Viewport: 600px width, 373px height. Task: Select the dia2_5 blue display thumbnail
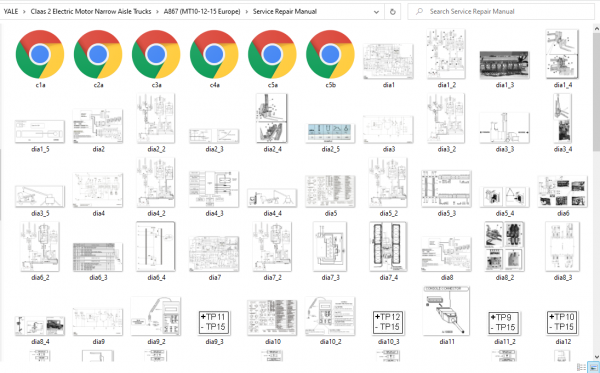pyautogui.click(x=330, y=133)
